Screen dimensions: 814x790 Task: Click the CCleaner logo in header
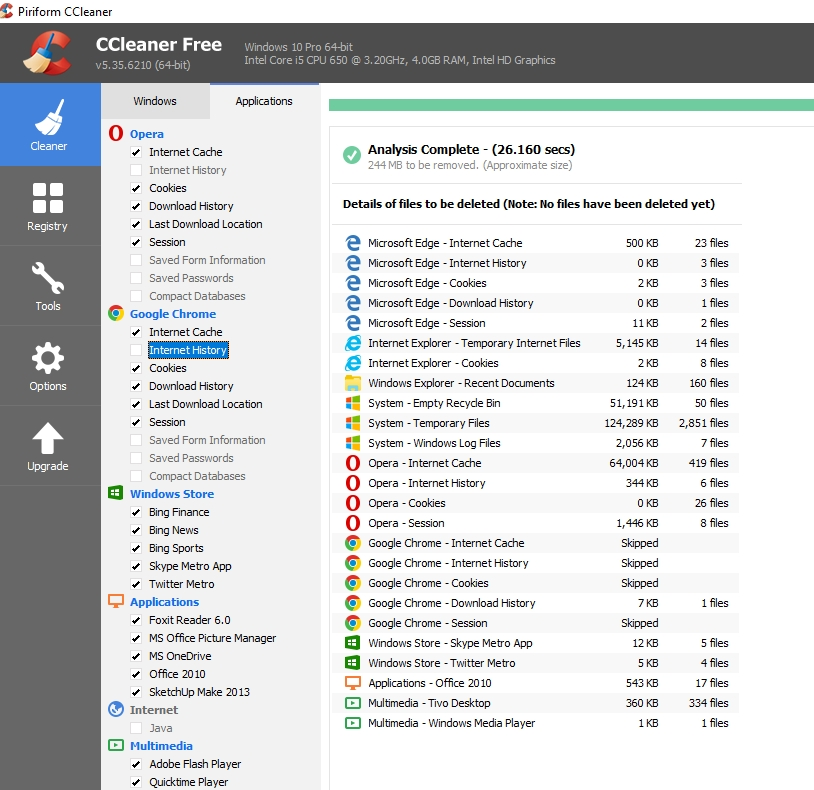tap(48, 53)
